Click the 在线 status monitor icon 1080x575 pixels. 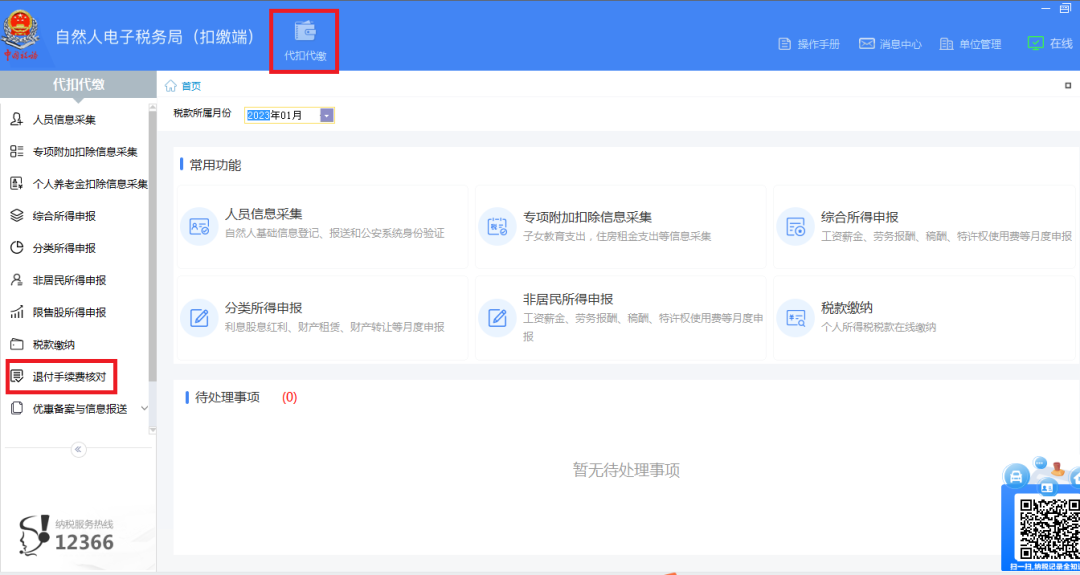coord(1035,43)
